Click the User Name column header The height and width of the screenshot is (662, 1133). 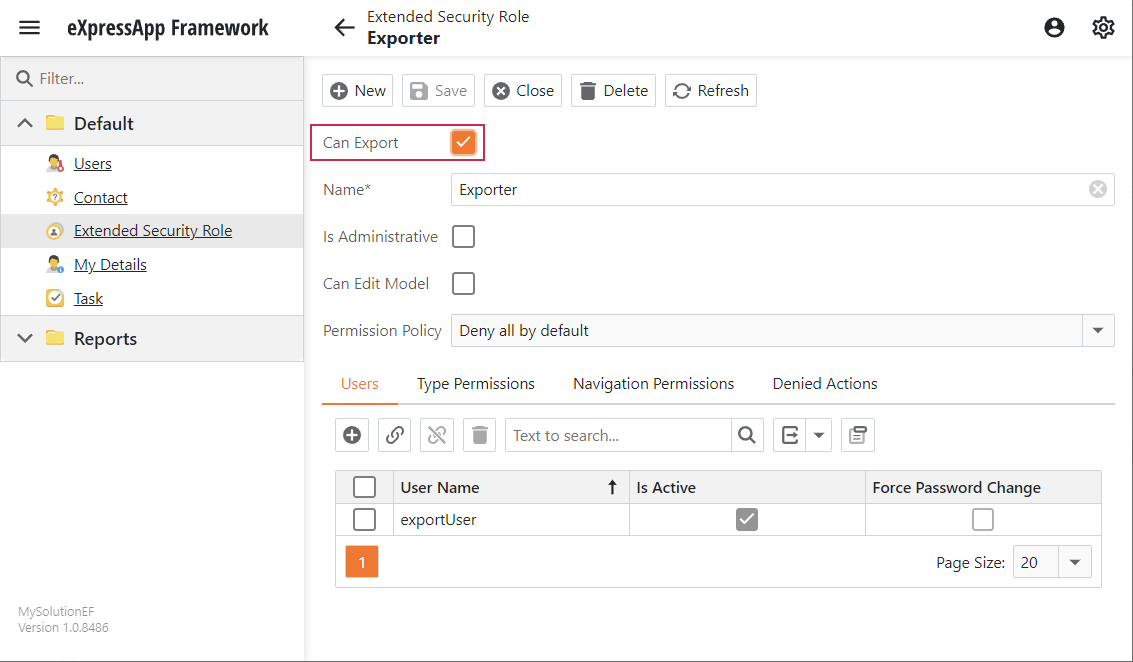[x=511, y=487]
